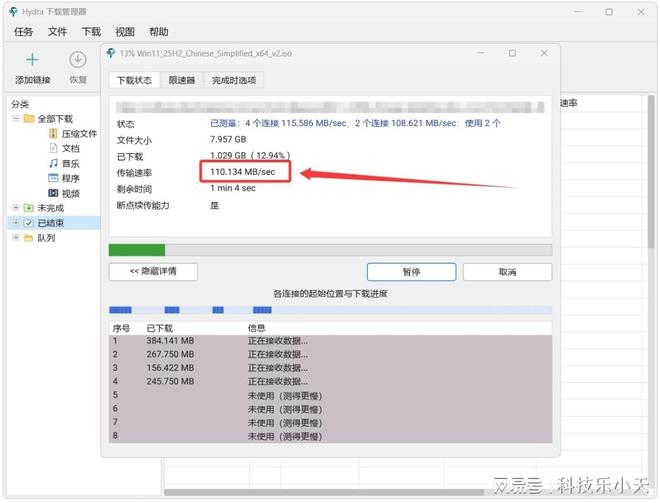The width and height of the screenshot is (660, 503).
Task: Select the 未完成 tree label
Action: tap(51, 208)
